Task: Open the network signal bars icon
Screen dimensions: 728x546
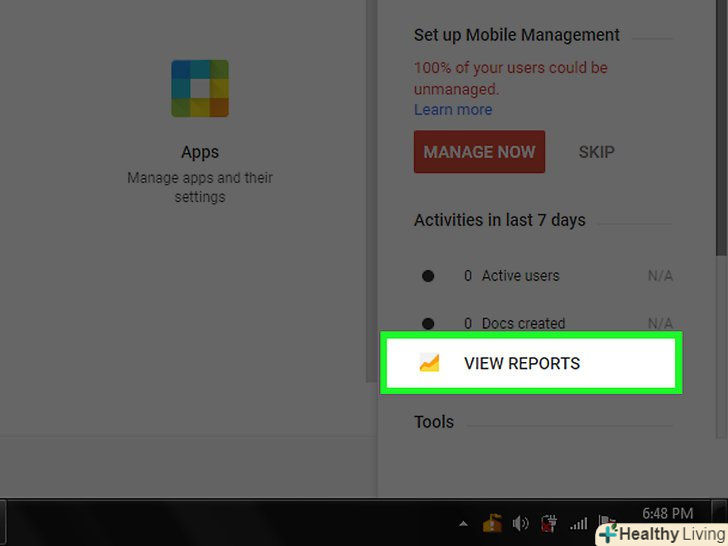Action: (x=578, y=524)
